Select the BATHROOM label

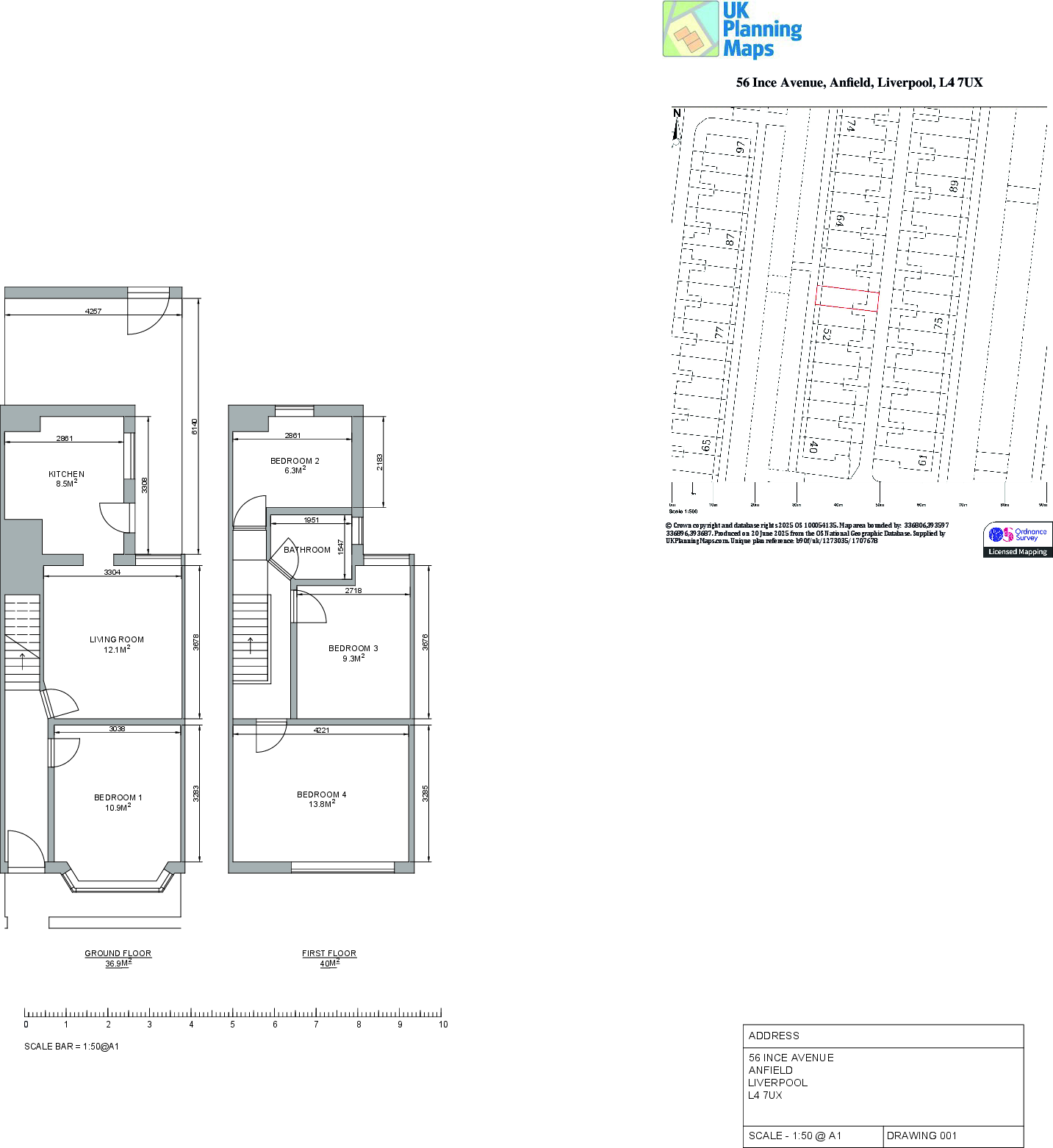(x=307, y=550)
